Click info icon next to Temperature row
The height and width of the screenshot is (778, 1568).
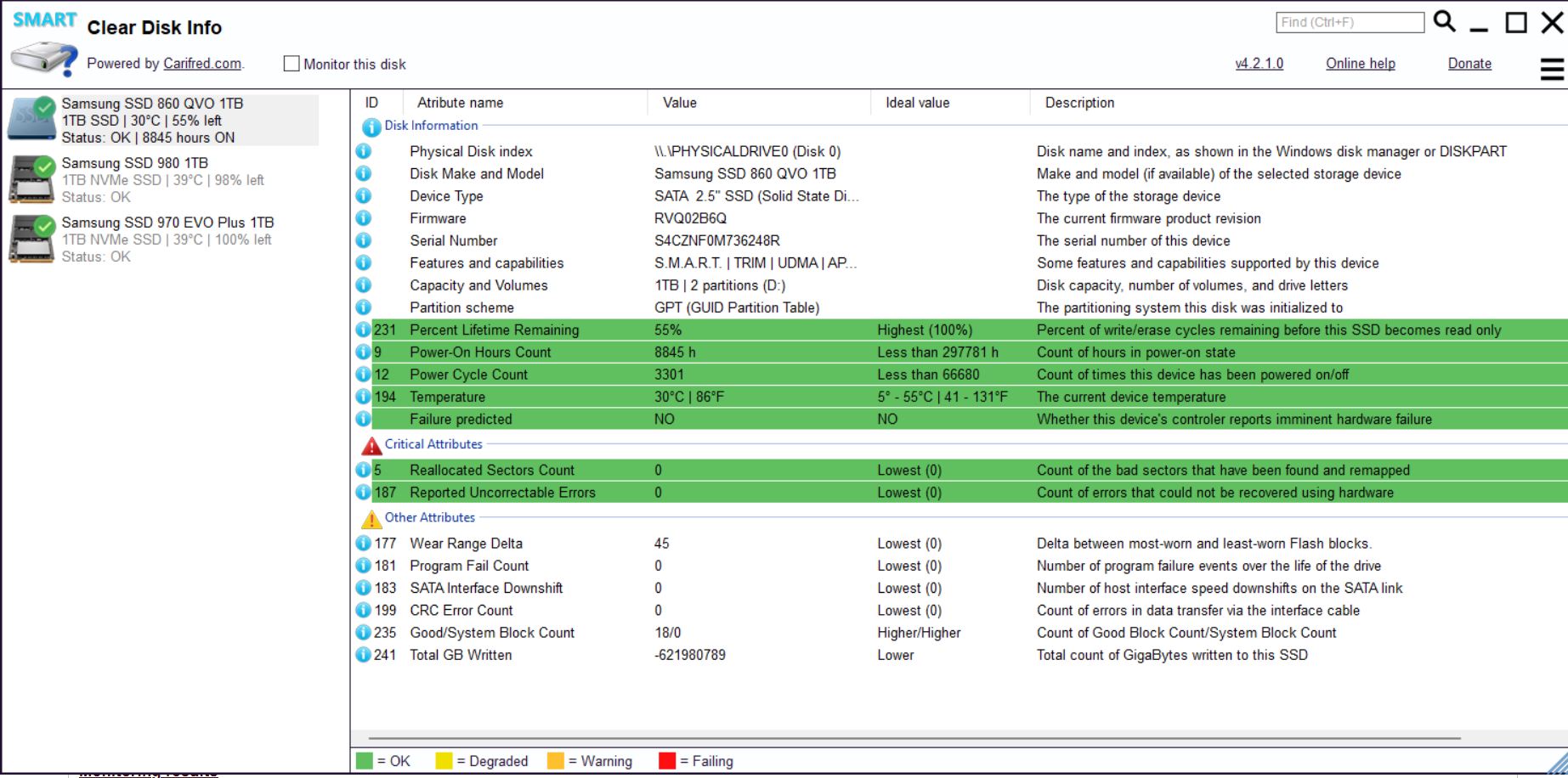(364, 397)
